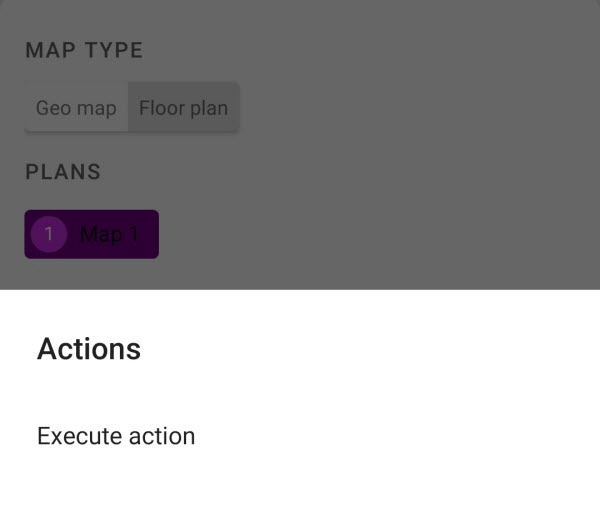The width and height of the screenshot is (600, 508).
Task: Click dimmed area right of Floor plan
Action: point(400,108)
